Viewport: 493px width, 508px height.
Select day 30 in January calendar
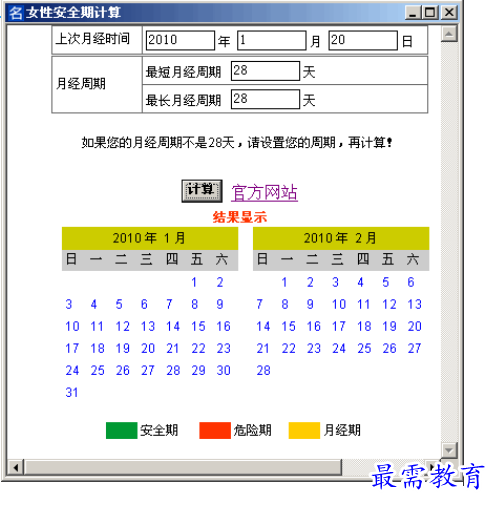[x=223, y=371]
